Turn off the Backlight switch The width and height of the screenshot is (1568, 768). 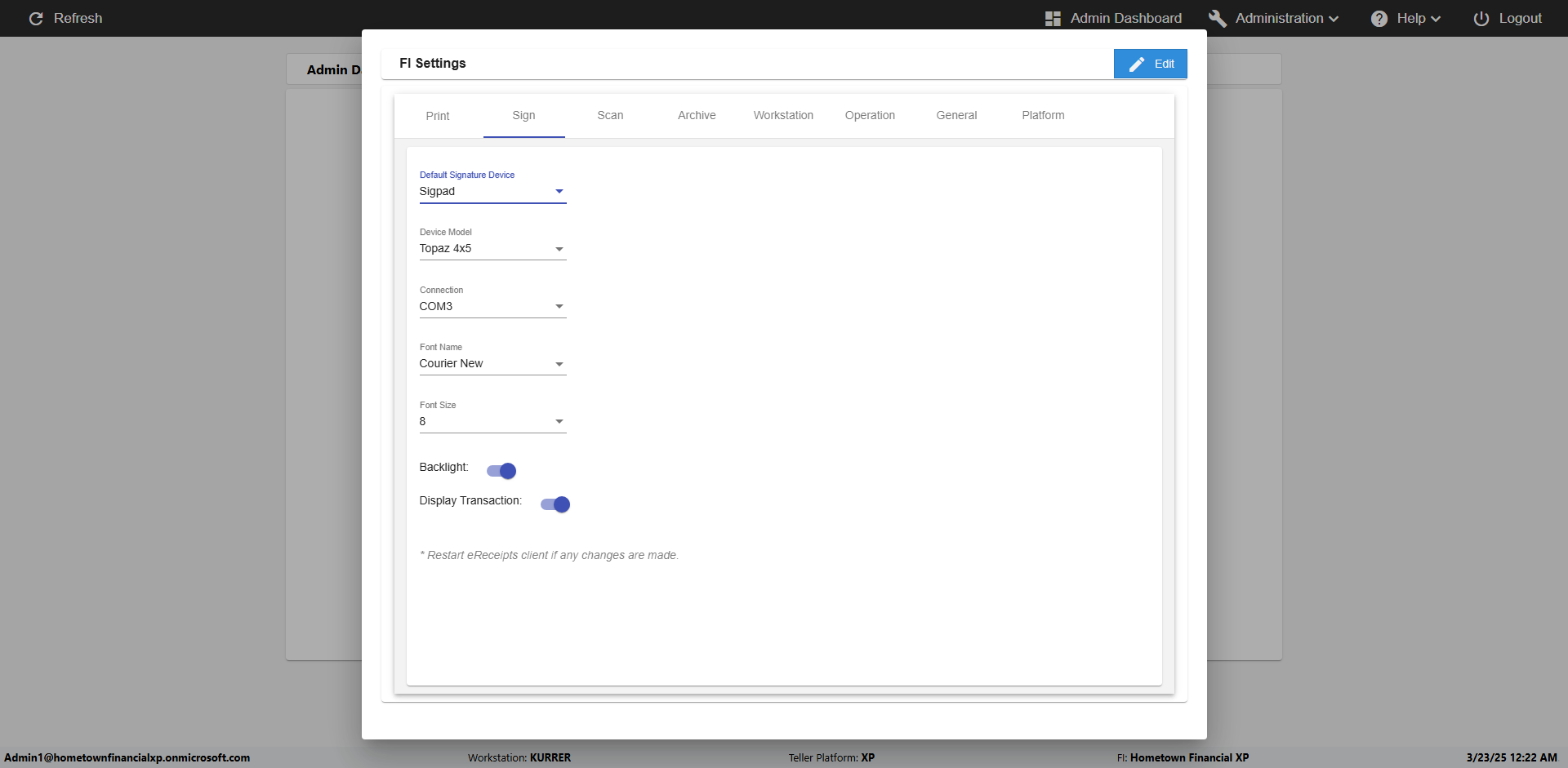pos(501,471)
